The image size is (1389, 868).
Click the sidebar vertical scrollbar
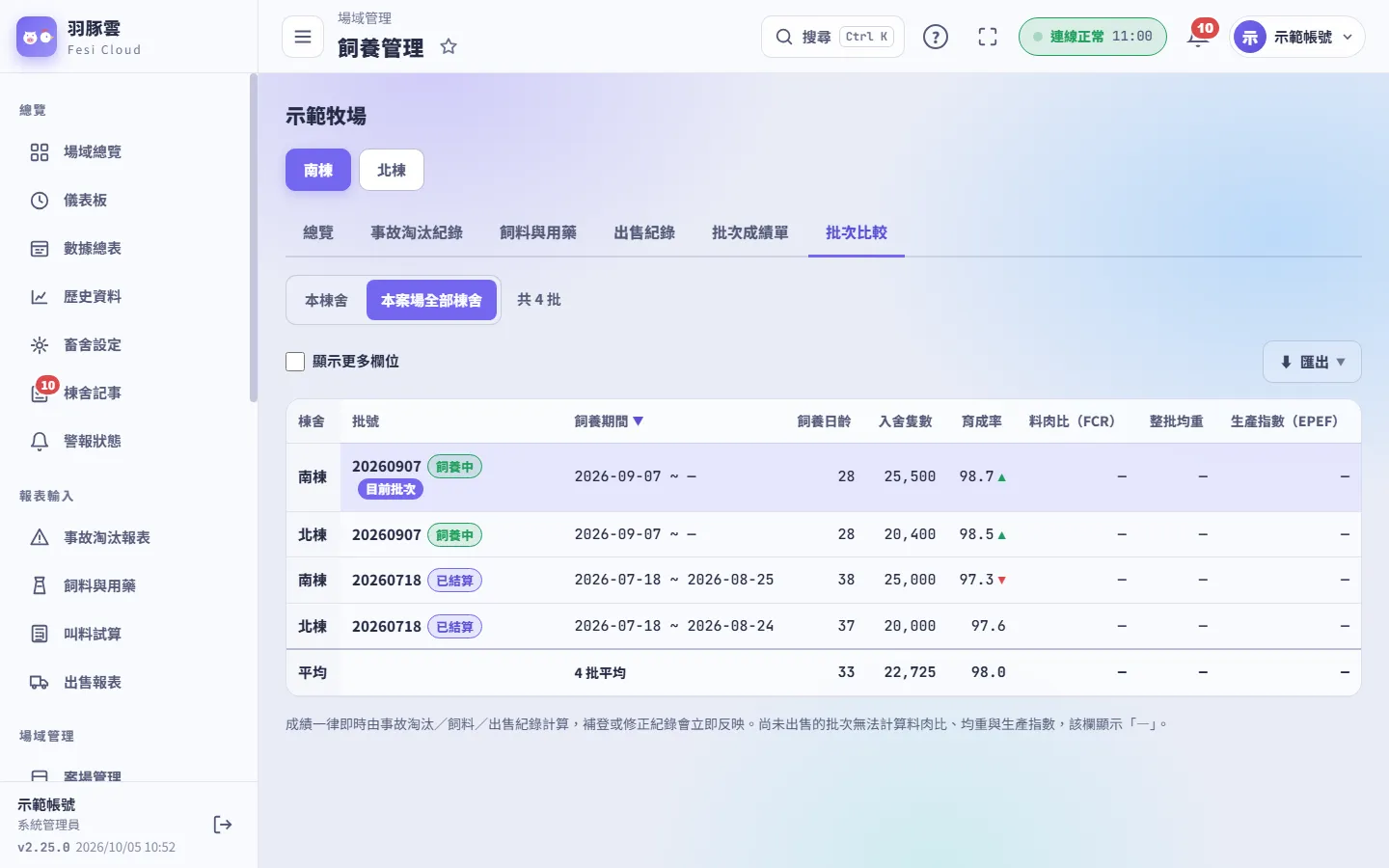point(254,237)
